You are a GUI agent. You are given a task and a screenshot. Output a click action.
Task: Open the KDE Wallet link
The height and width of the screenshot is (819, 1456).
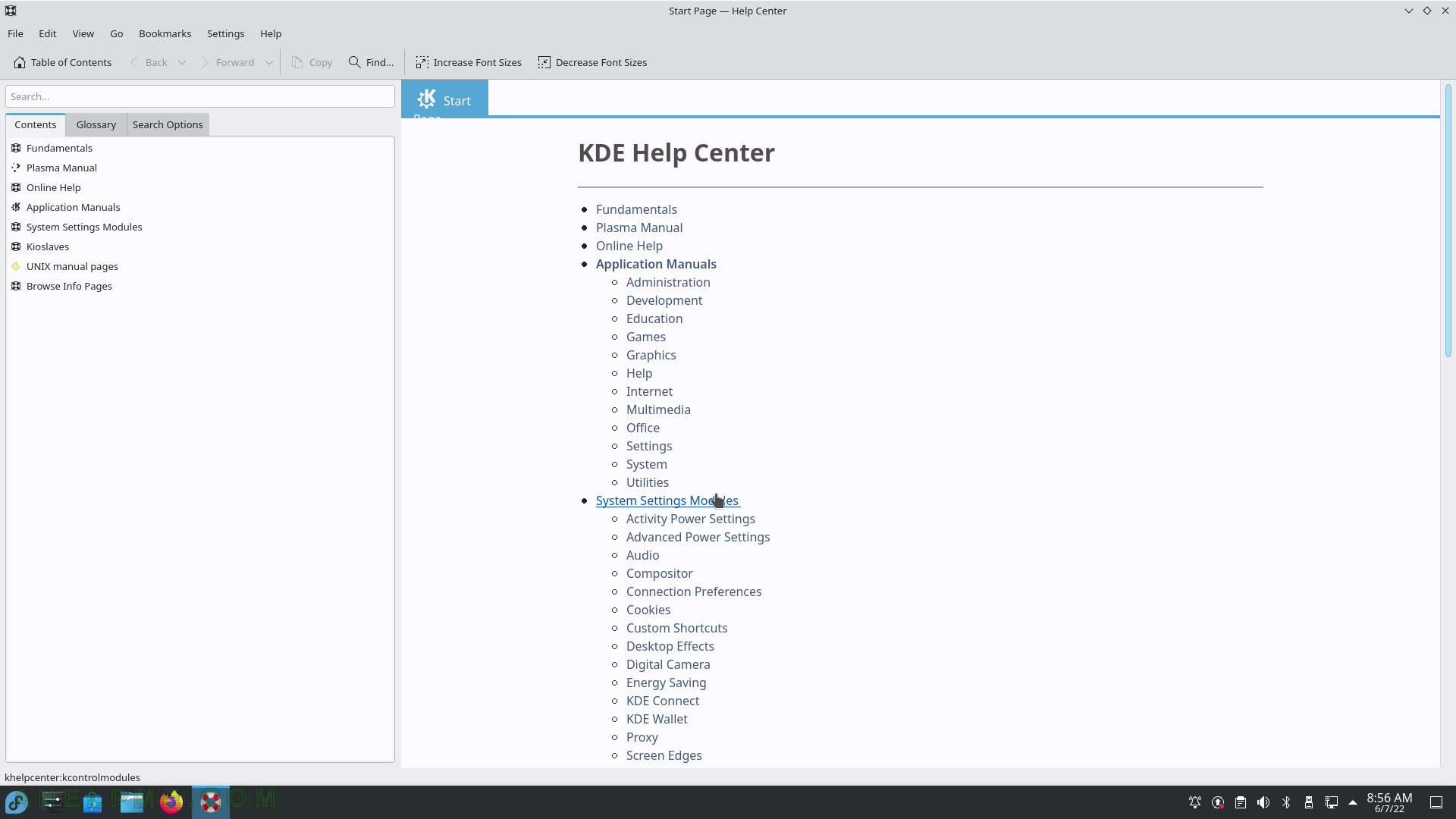[x=657, y=719]
